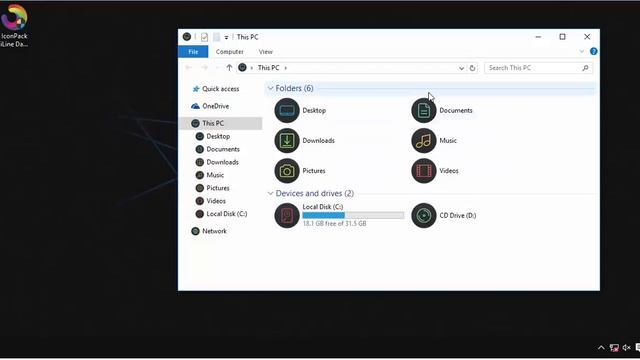Click breadcrumb arrow after This PC

tap(286, 68)
